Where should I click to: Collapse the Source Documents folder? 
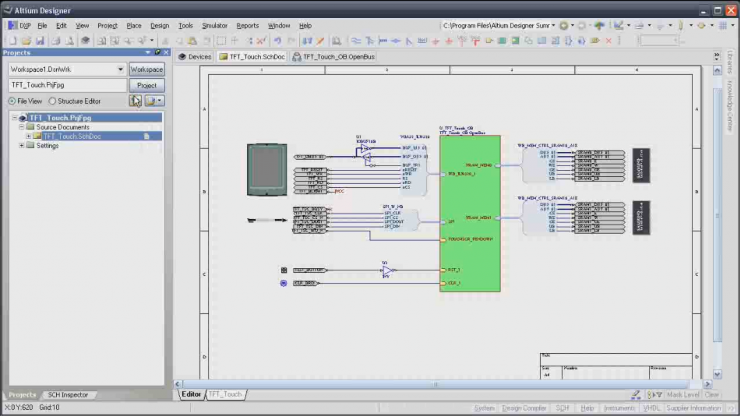(22, 127)
